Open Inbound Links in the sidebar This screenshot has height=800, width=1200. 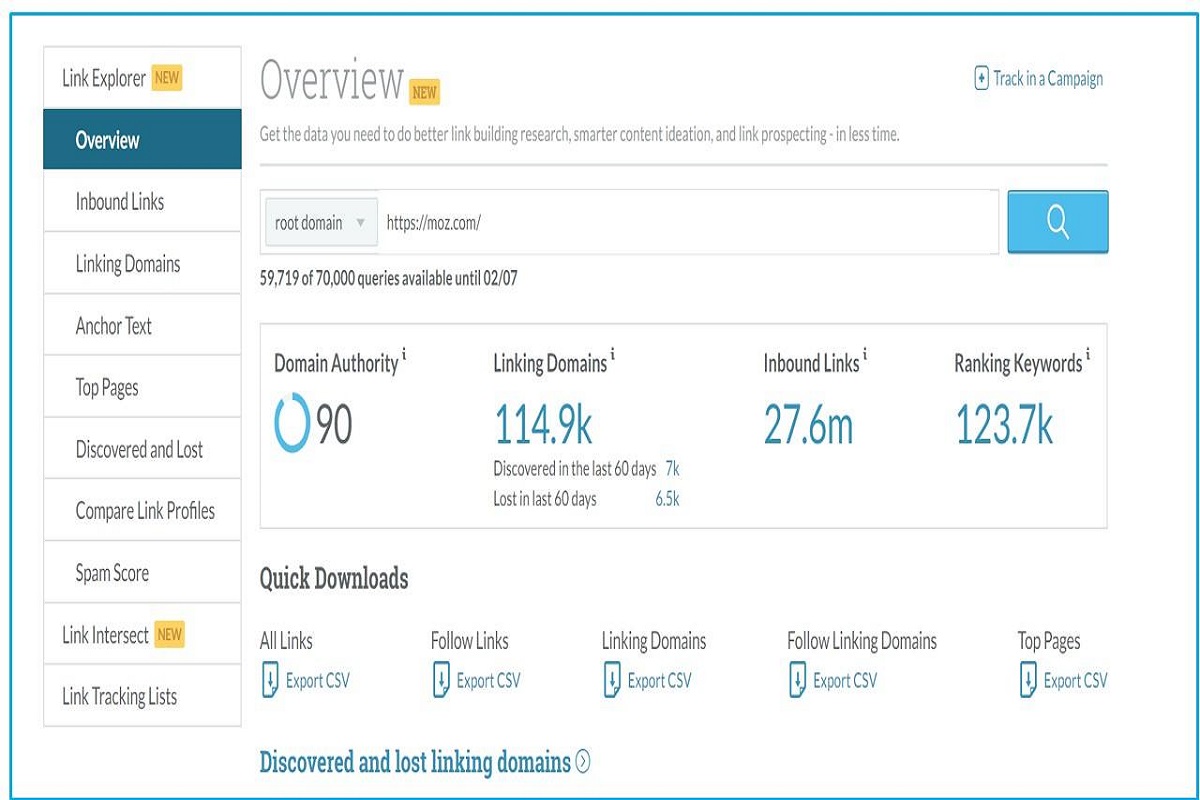[142, 202]
